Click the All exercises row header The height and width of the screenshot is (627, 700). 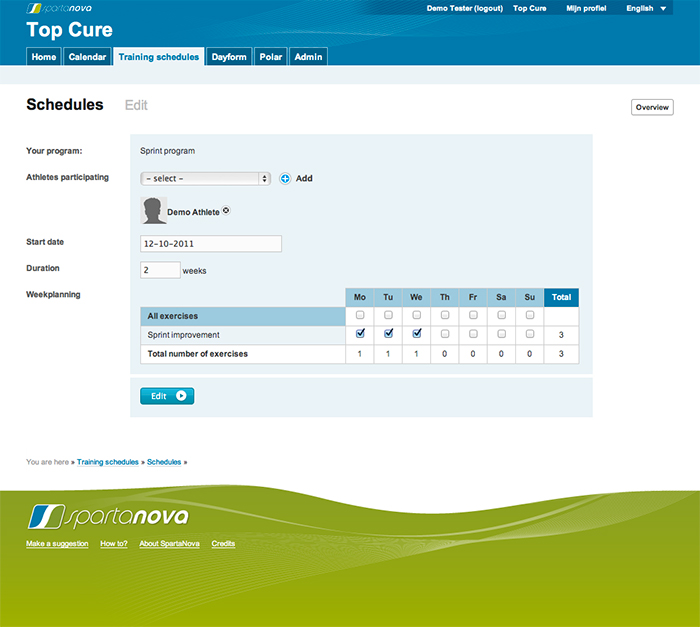(x=243, y=316)
